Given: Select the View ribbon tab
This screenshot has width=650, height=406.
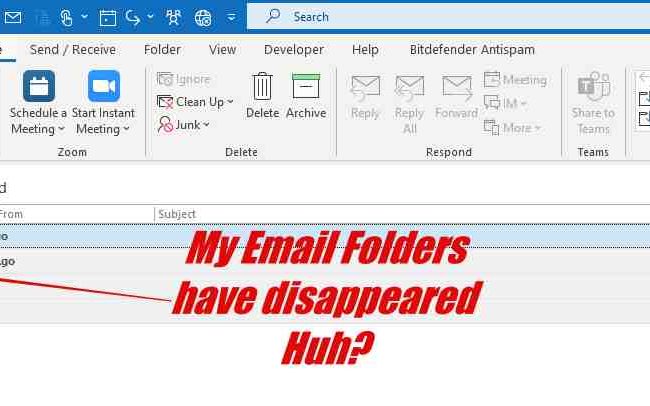Looking at the screenshot, I should point(222,50).
